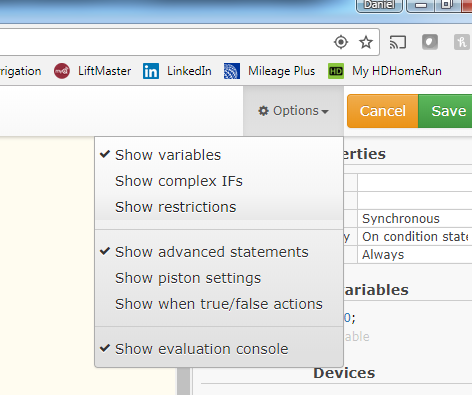Click the green Save button

point(445,111)
